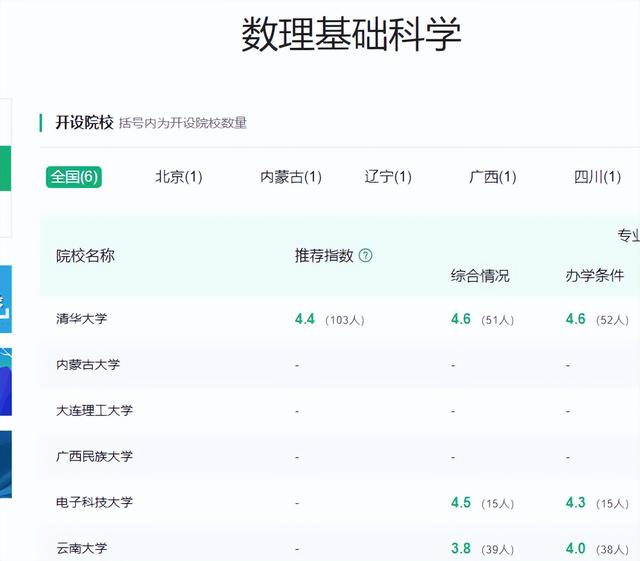Viewport: 640px width, 561px height.
Task: Click the 办学条件 column header
Action: [x=595, y=276]
